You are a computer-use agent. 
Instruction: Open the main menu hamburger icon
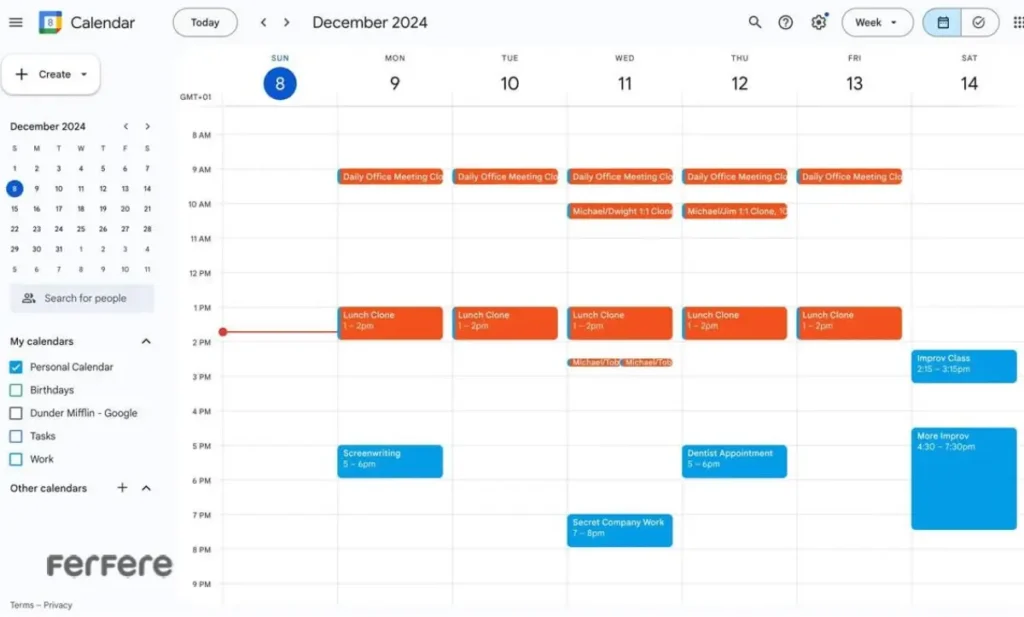tap(15, 22)
